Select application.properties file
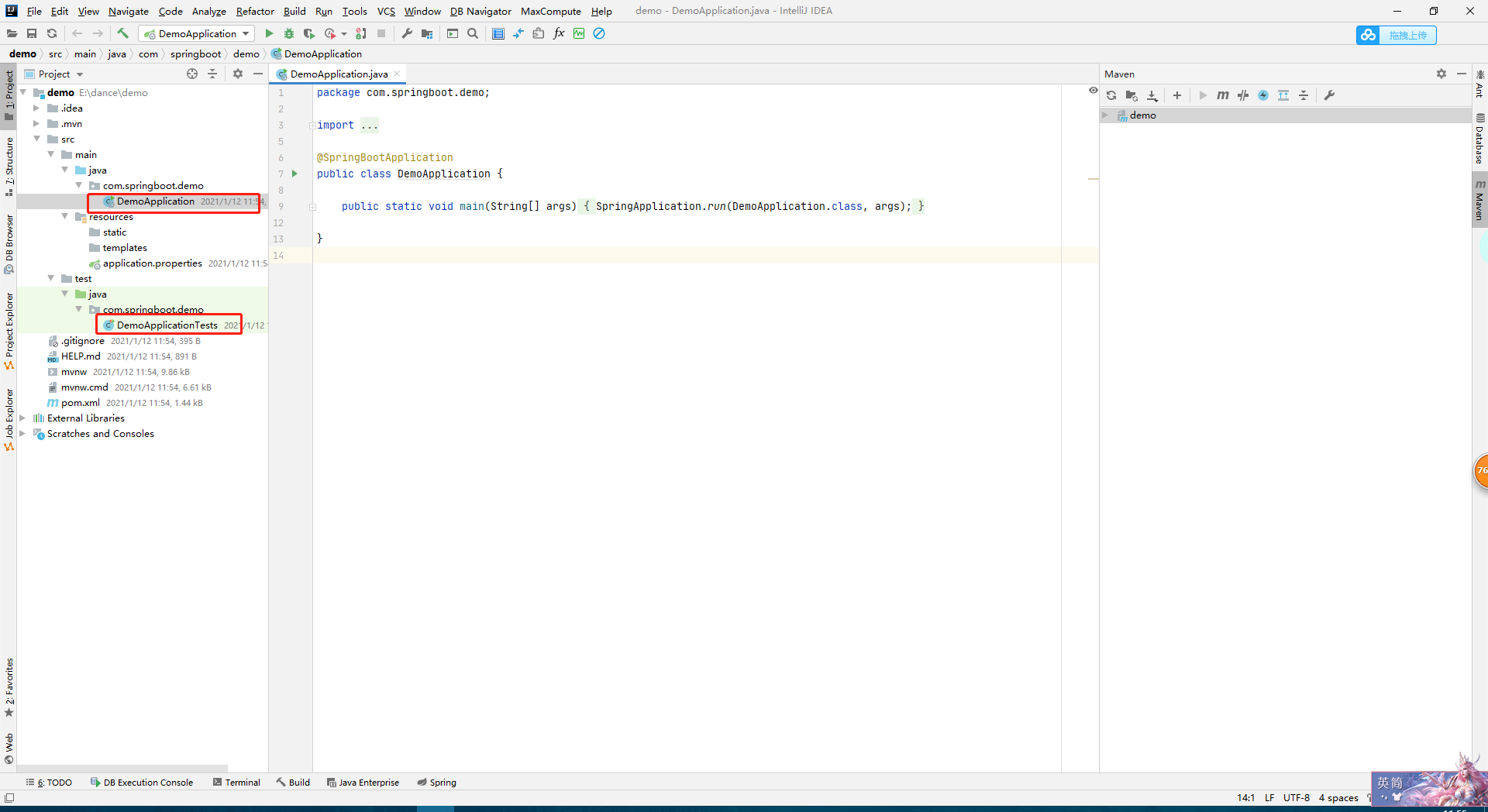Screen dimensions: 1488x812 152,263
